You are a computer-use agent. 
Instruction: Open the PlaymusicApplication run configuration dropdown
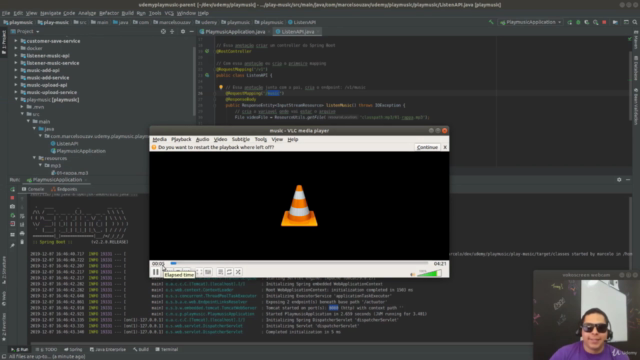(x=531, y=22)
